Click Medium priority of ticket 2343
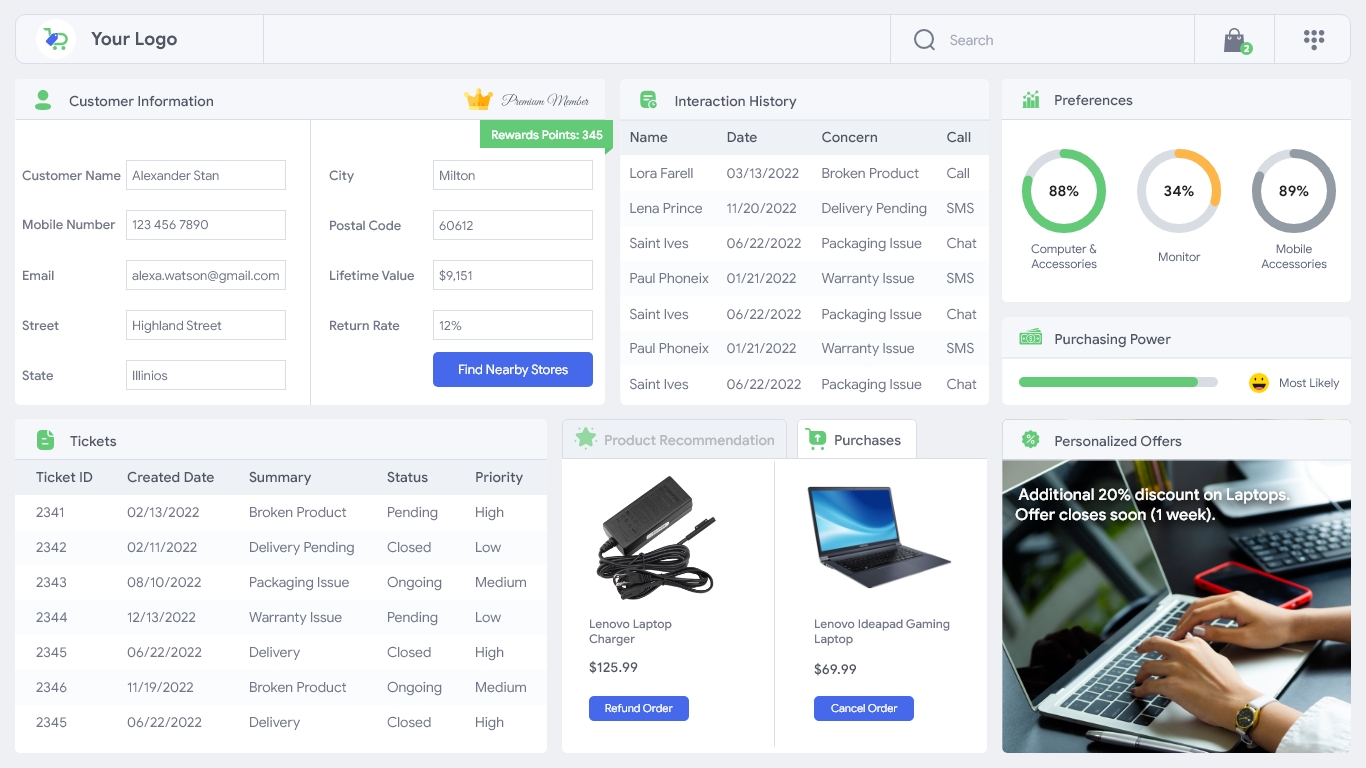Image resolution: width=1366 pixels, height=768 pixels. point(501,582)
